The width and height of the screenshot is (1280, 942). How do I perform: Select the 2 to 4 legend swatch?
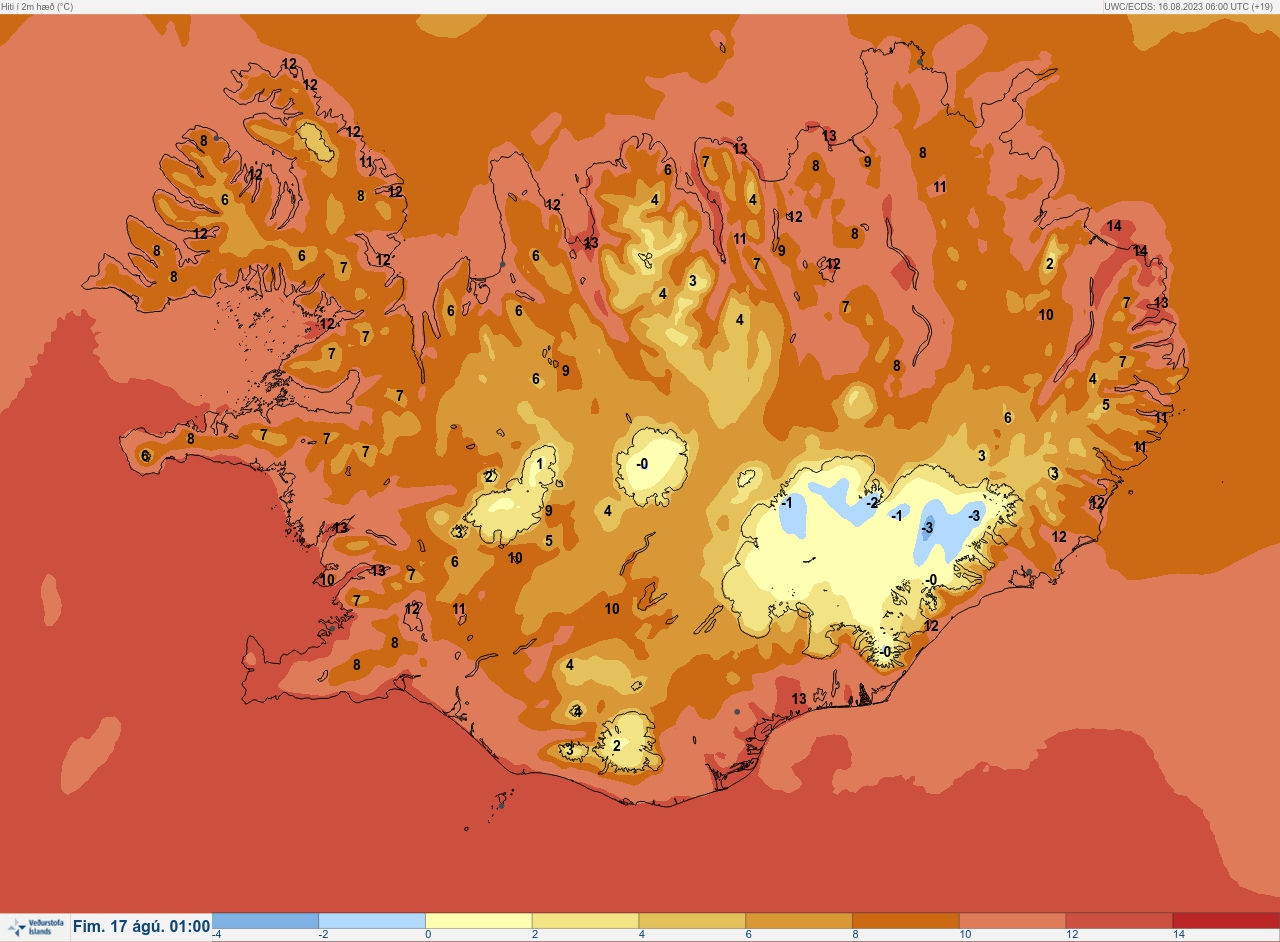(x=585, y=921)
